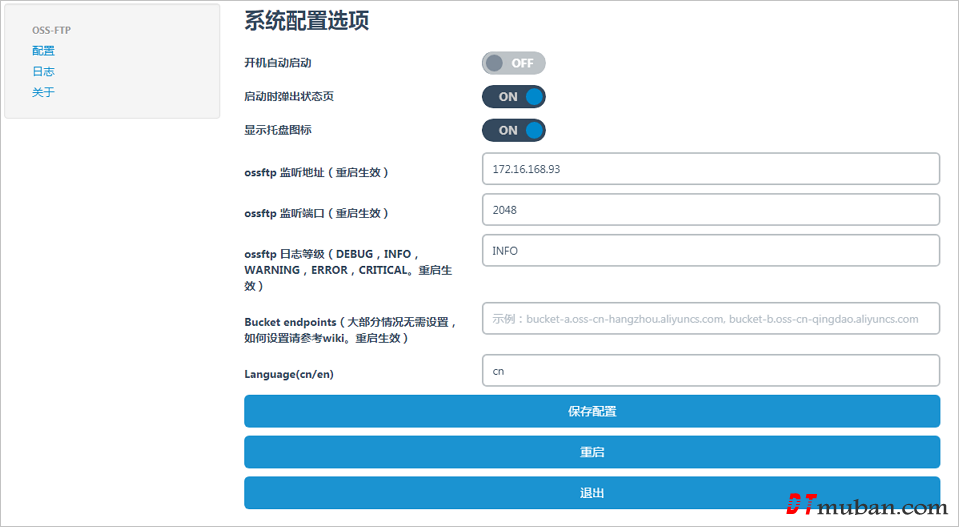
Task: Open the 日志 page in sidebar
Action: [x=43, y=72]
